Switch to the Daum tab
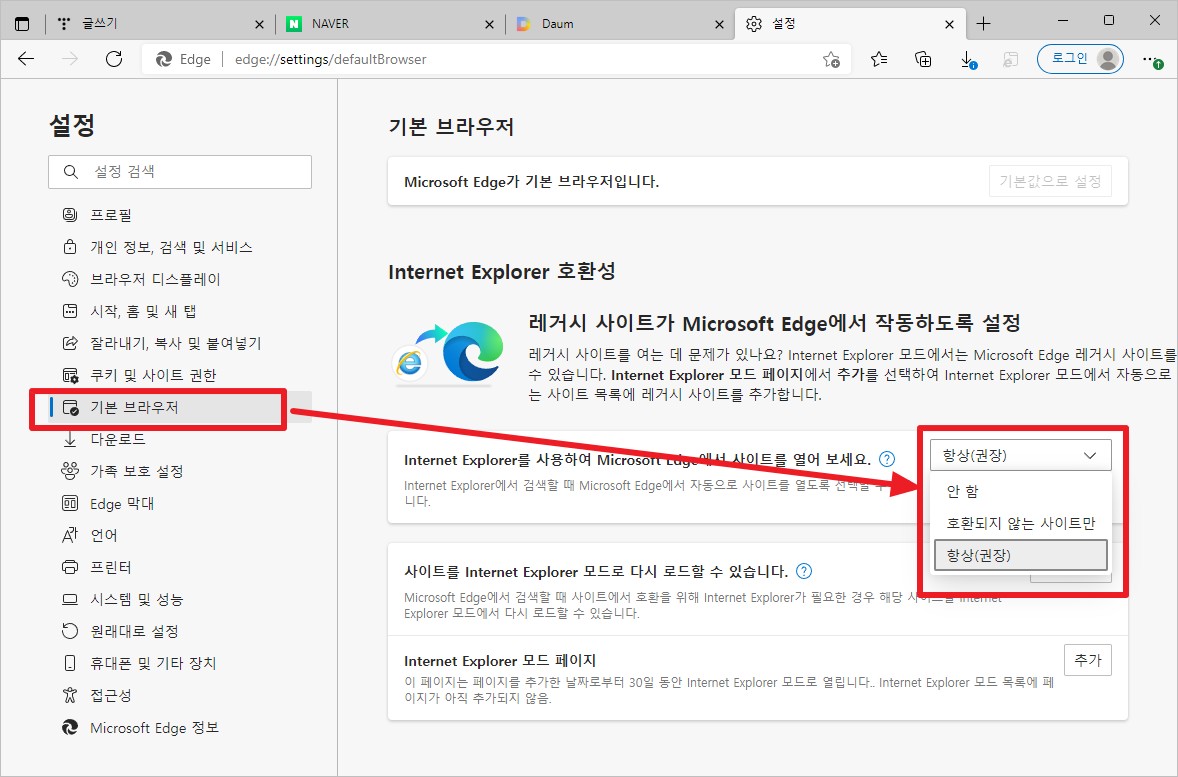The height and width of the screenshot is (777, 1178). (621, 24)
